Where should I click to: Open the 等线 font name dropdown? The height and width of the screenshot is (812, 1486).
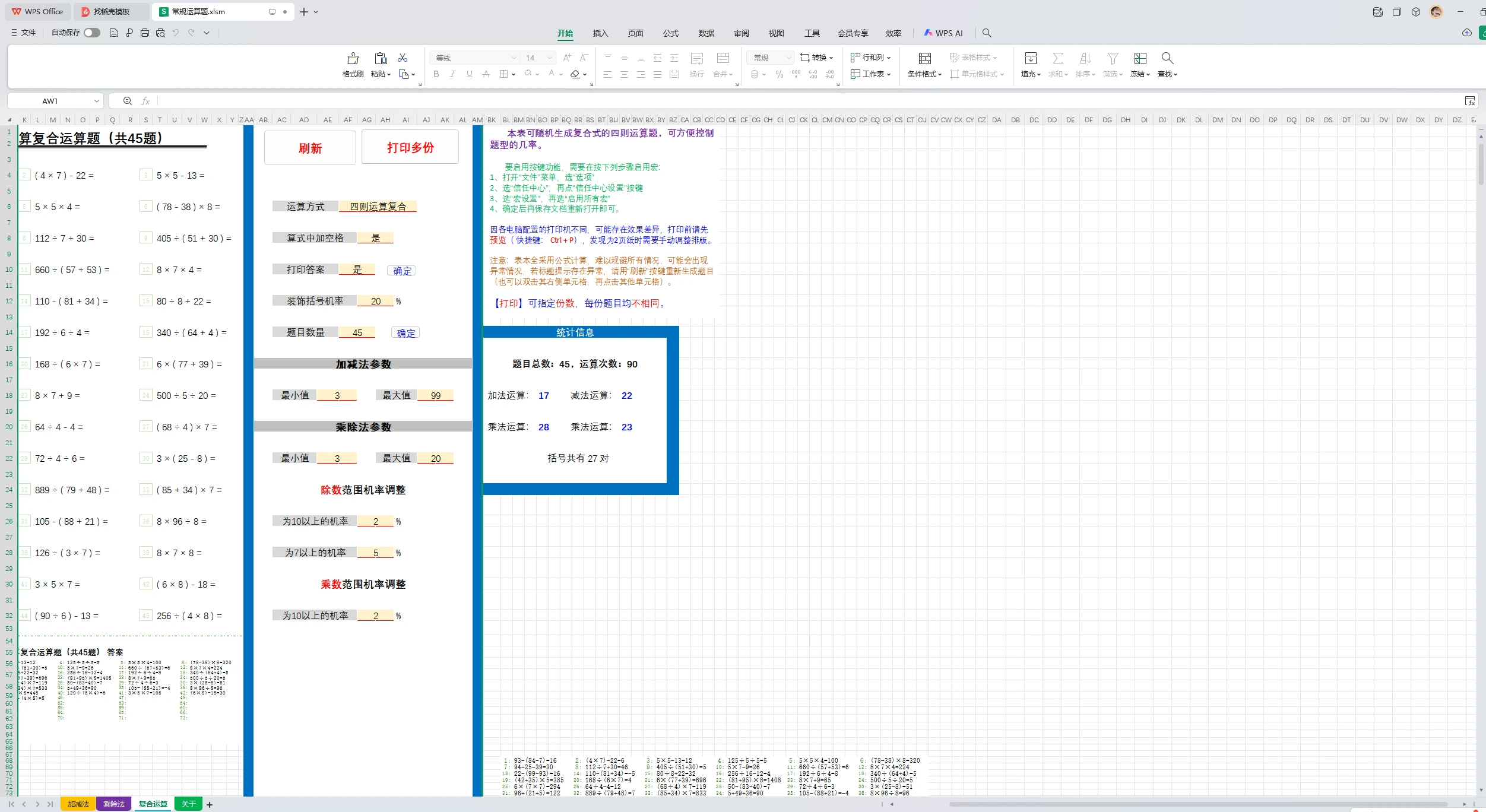[x=513, y=57]
